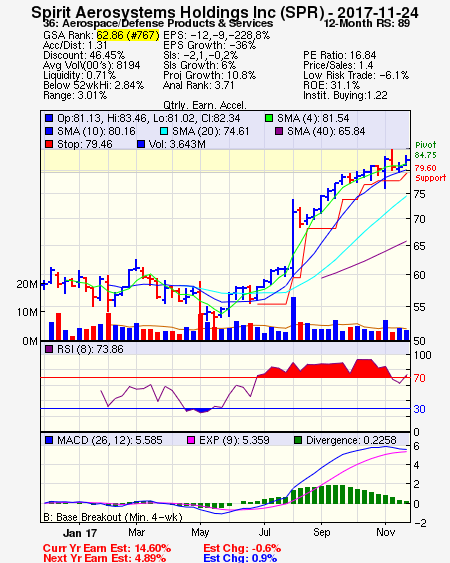Click the Qtrly. Earn. Accel. label
The image size is (450, 563).
click(205, 106)
